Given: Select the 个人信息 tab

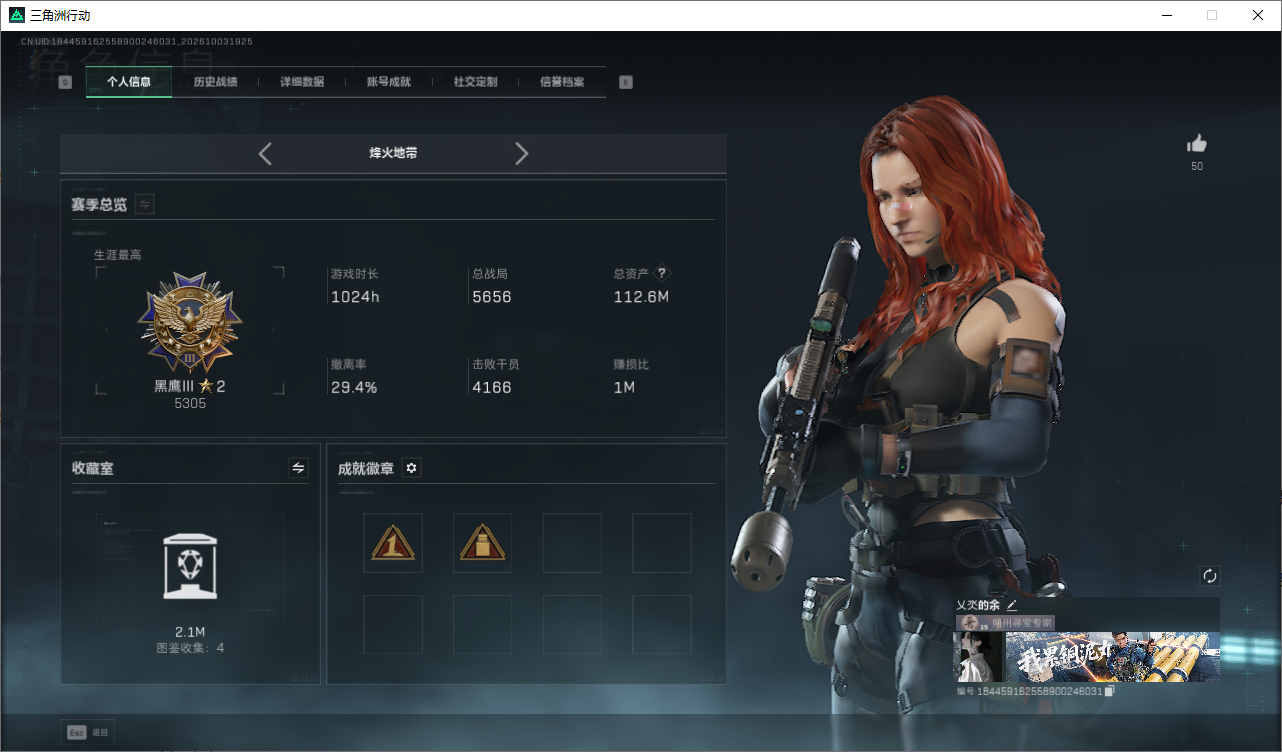Looking at the screenshot, I should click(129, 82).
